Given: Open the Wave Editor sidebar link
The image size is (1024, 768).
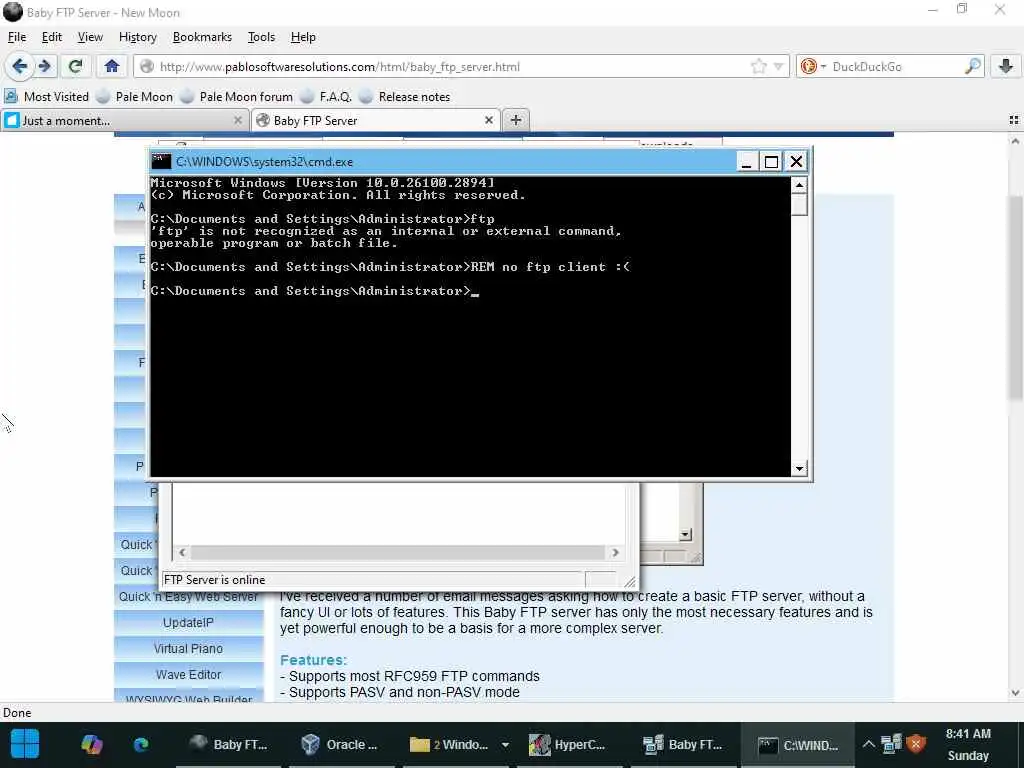Looking at the screenshot, I should [x=188, y=675].
